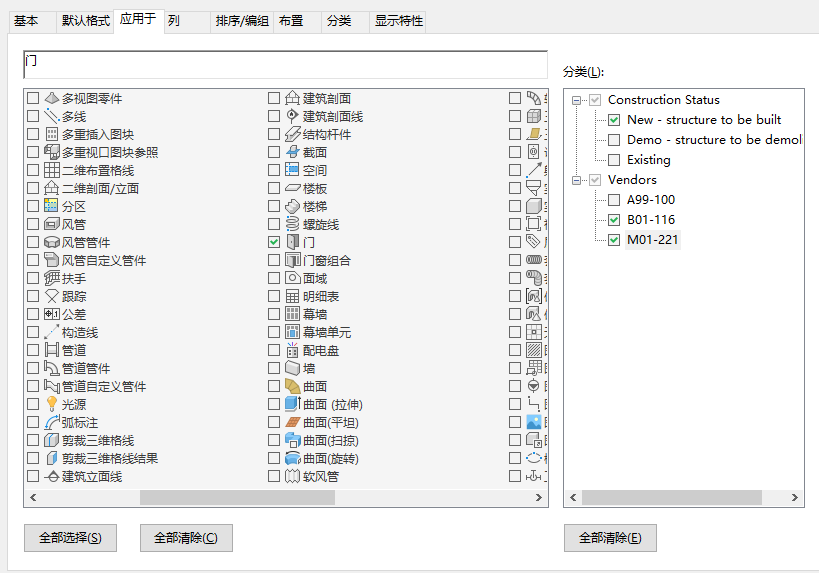Select the 建筑立面线 list entry text
The image size is (819, 573).
(x=92, y=476)
